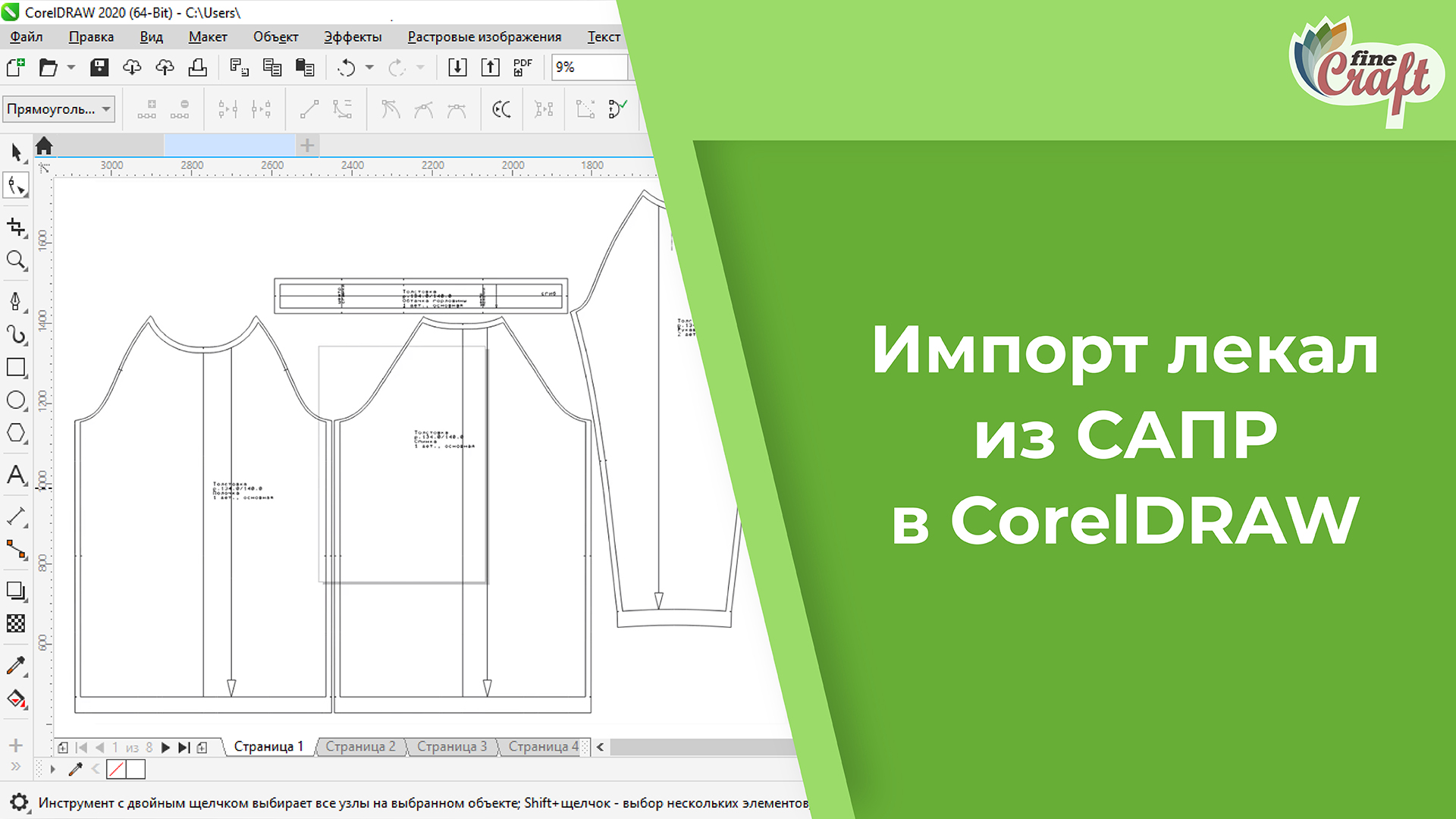Click the Создать документ (new document) button
The width and height of the screenshot is (1456, 819).
(x=15, y=67)
